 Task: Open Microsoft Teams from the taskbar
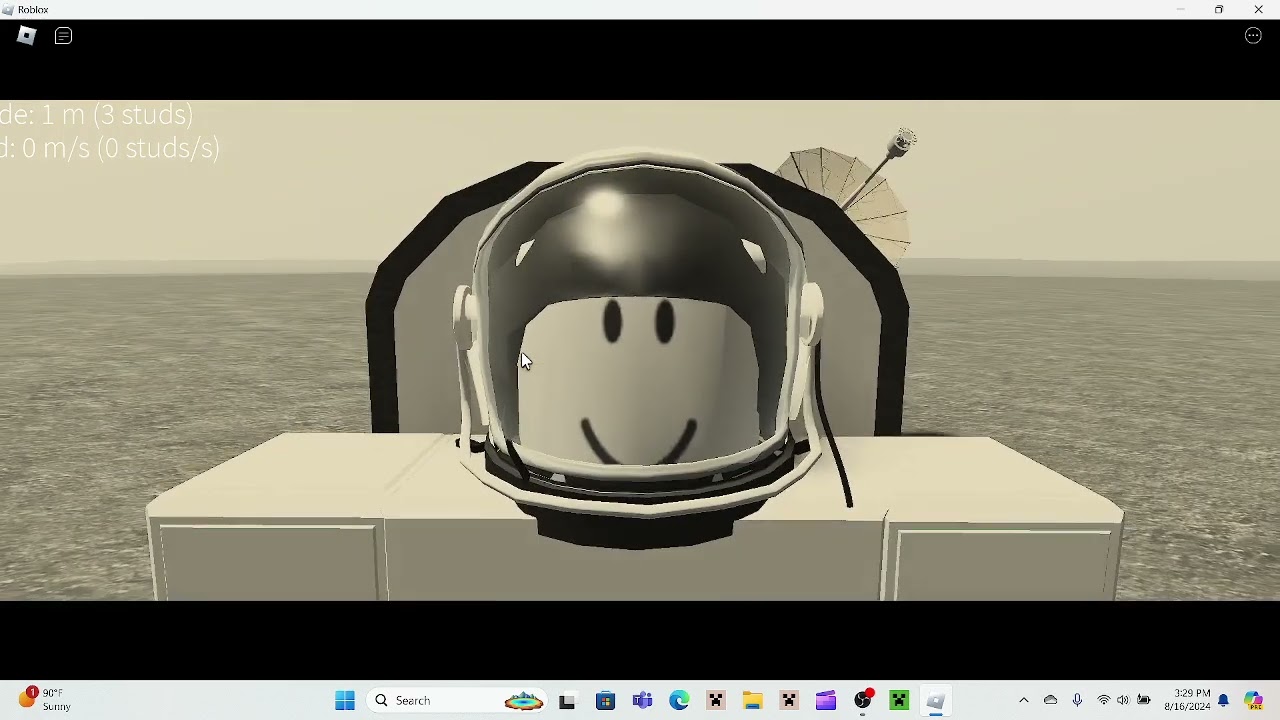[x=642, y=701]
